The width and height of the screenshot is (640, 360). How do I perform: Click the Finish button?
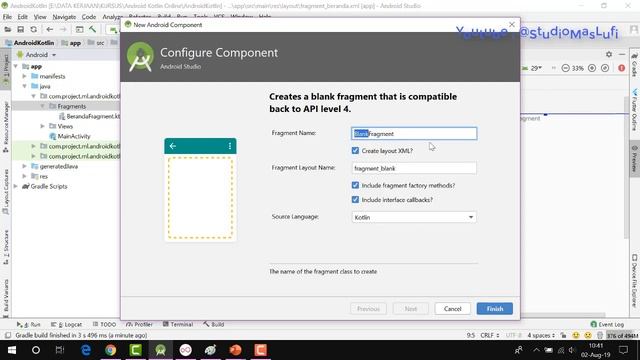495,309
